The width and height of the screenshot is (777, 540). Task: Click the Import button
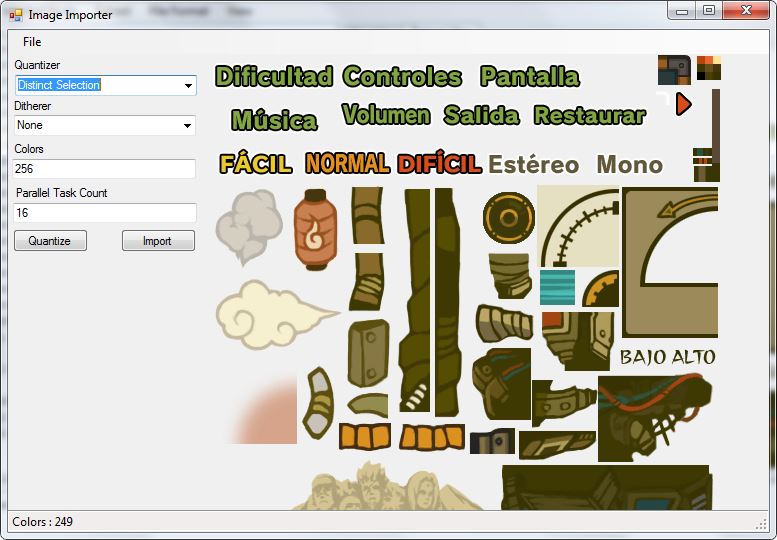158,241
